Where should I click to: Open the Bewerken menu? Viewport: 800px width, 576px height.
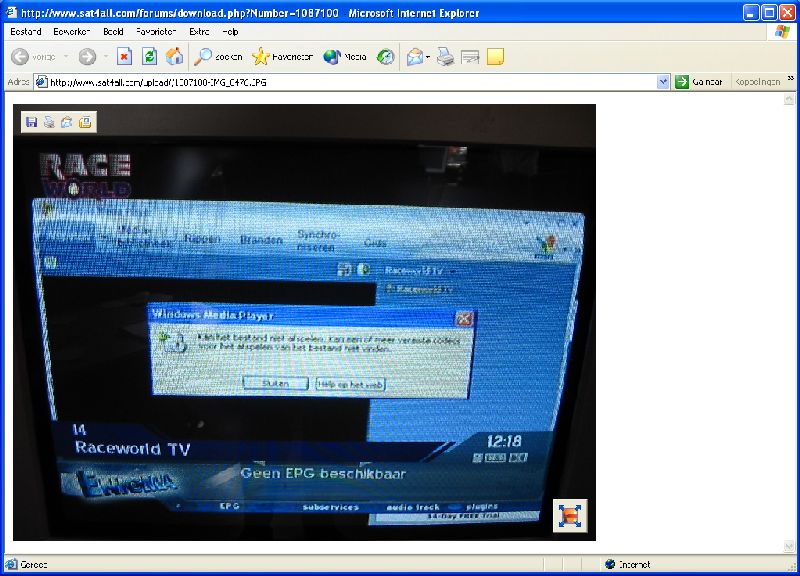pos(71,32)
